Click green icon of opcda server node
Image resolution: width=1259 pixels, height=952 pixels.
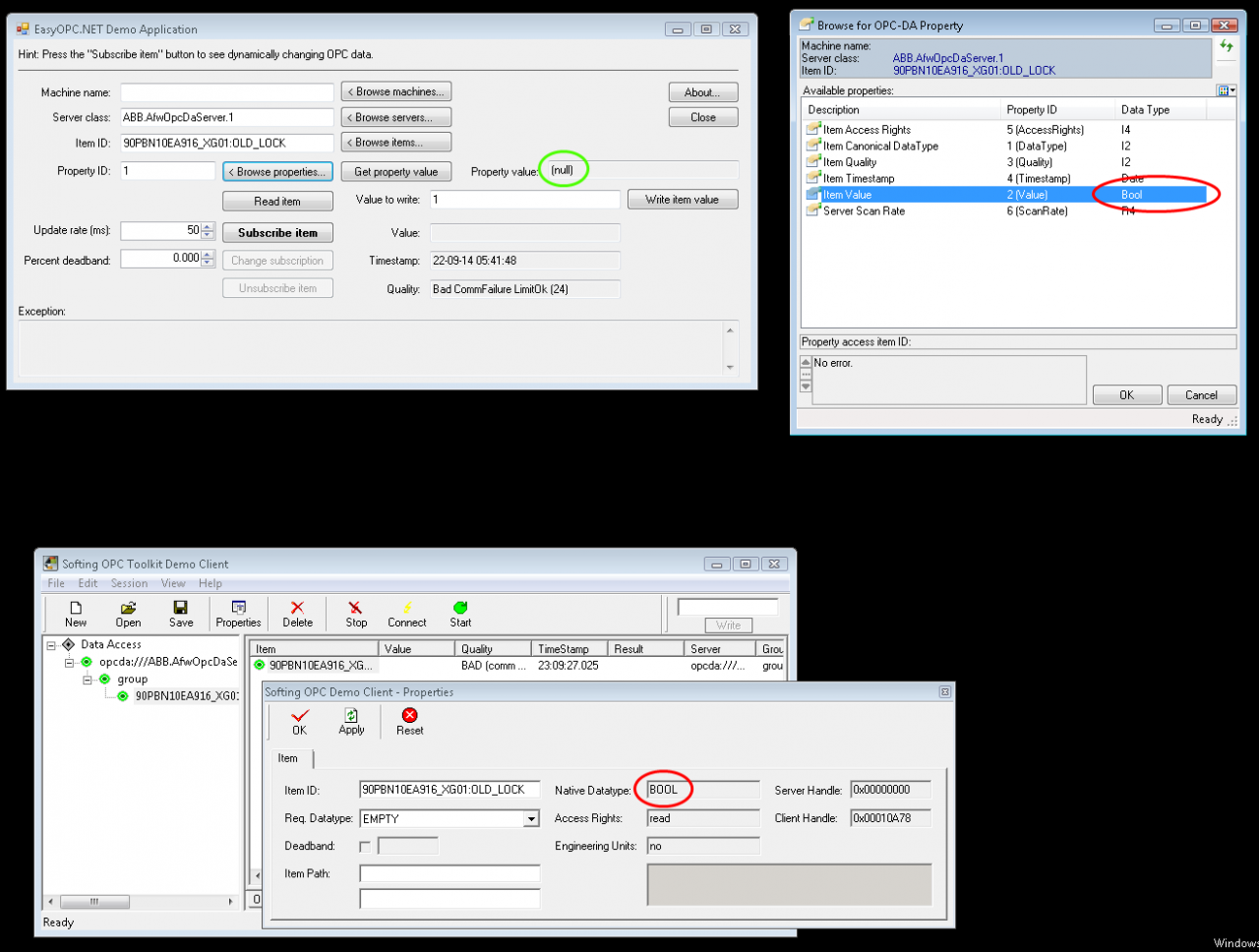click(87, 662)
